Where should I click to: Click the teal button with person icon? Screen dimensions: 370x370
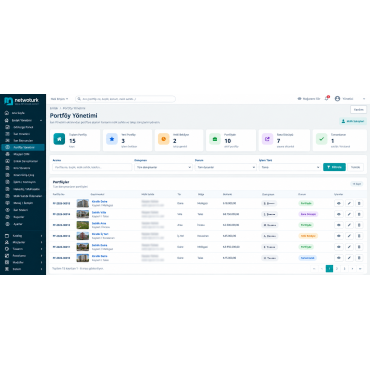click(353, 121)
